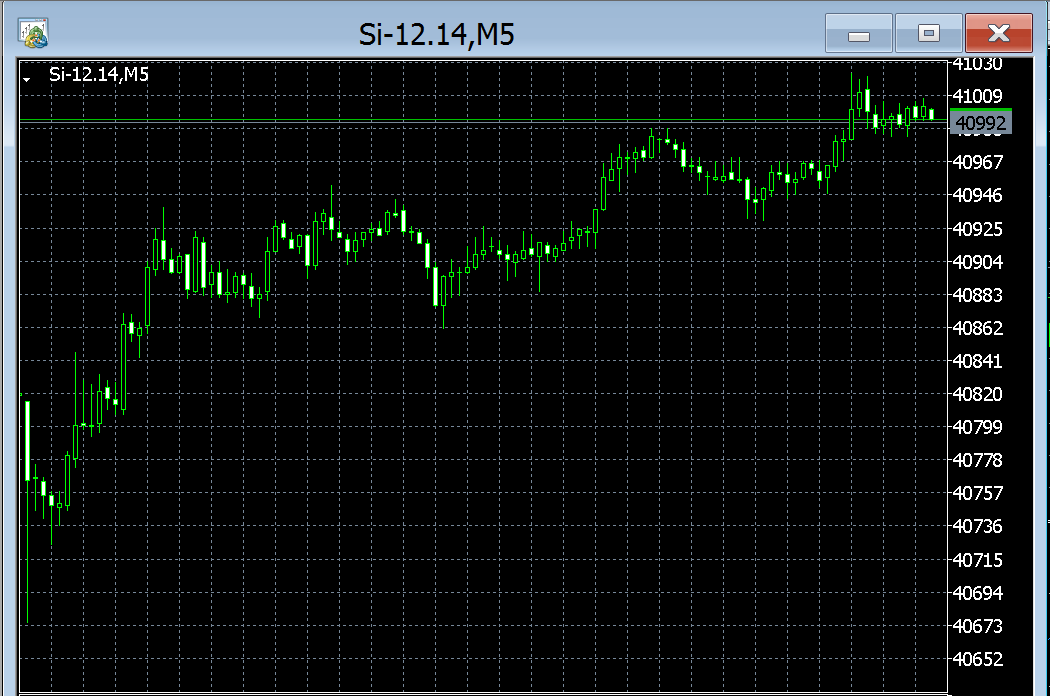Minimize the Si-12.14,M5 chart window
Image resolution: width=1050 pixels, height=696 pixels.
pos(858,34)
